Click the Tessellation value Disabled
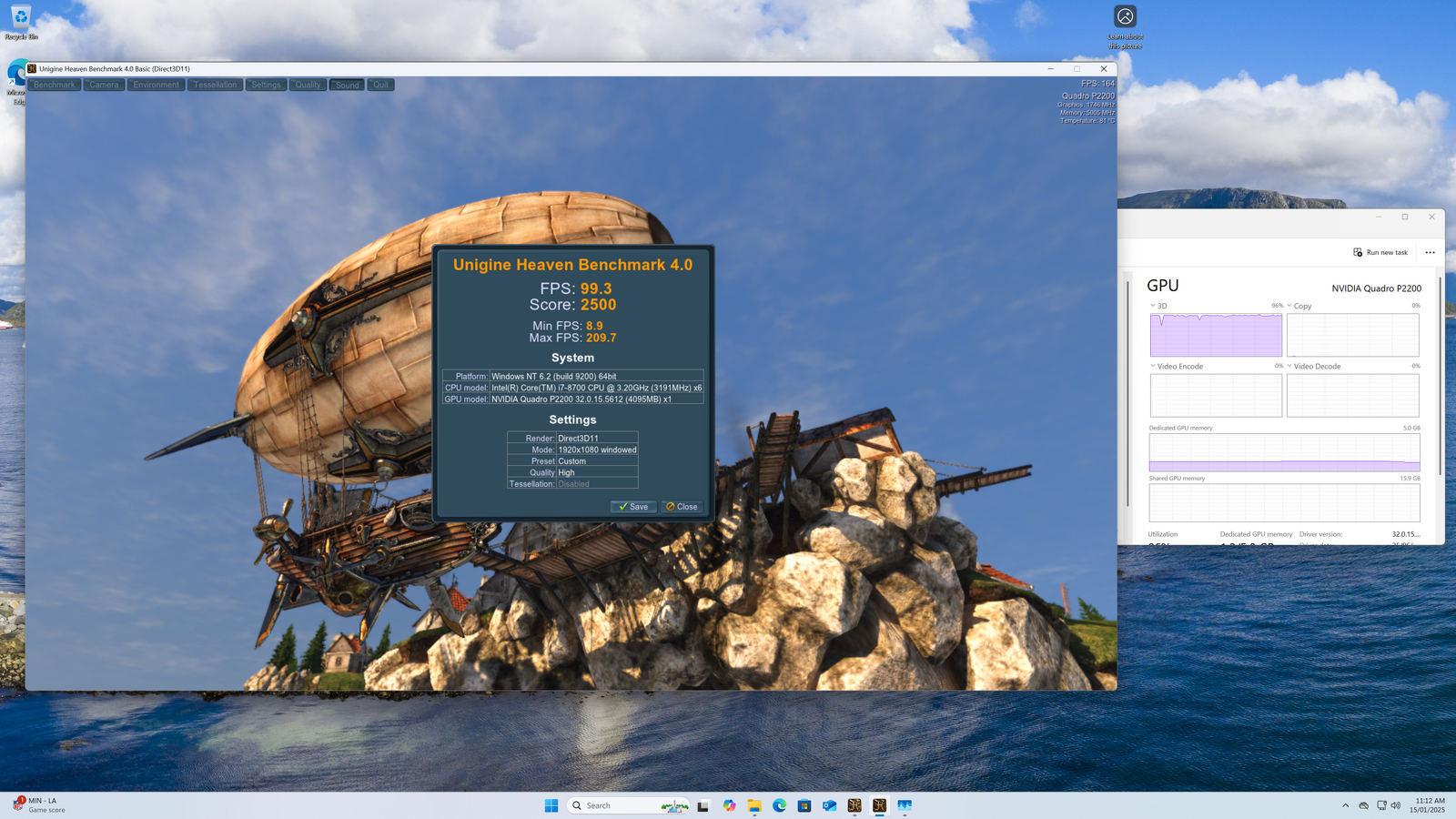This screenshot has width=1456, height=819. pos(573,484)
